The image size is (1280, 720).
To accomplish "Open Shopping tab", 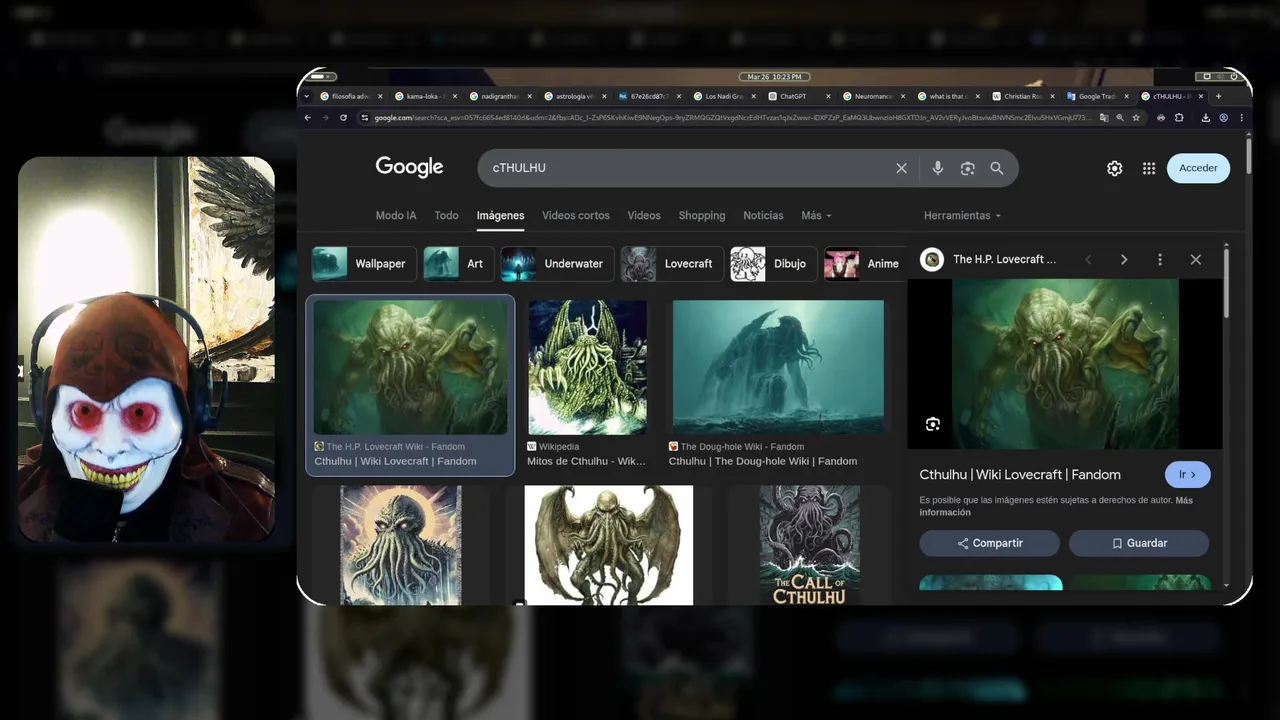I will point(702,215).
